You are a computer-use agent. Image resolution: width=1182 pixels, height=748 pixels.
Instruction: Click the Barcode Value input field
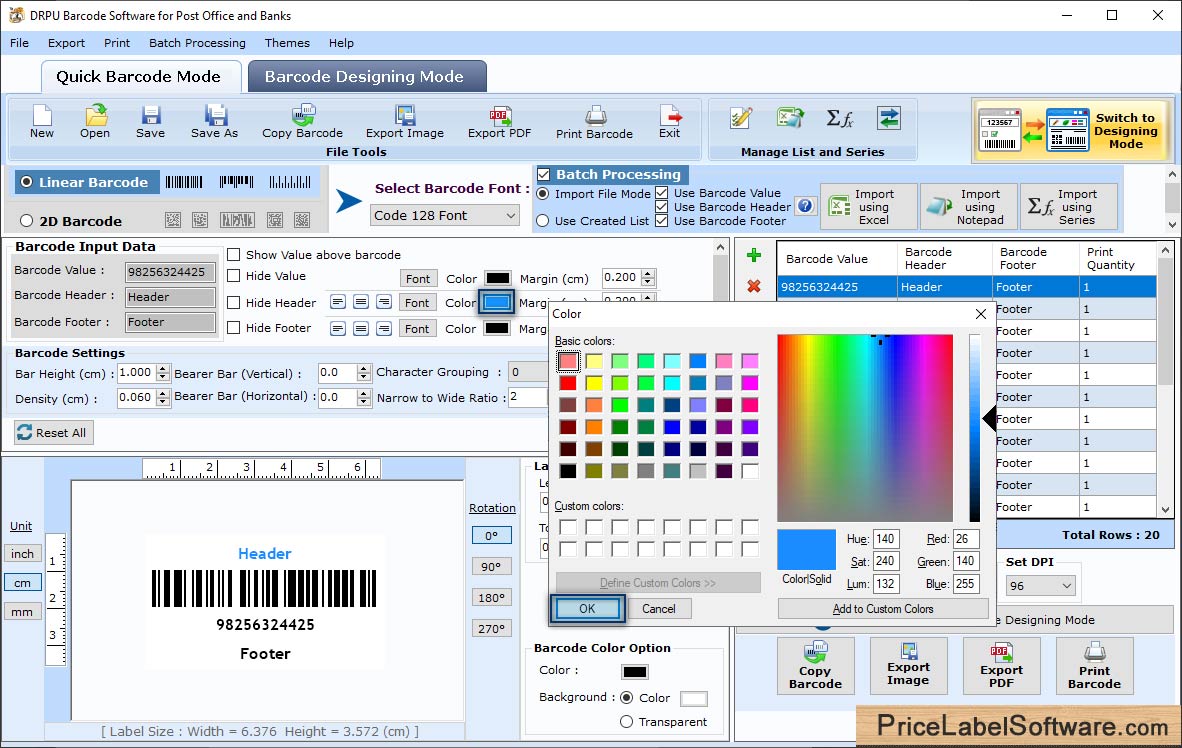(170, 271)
